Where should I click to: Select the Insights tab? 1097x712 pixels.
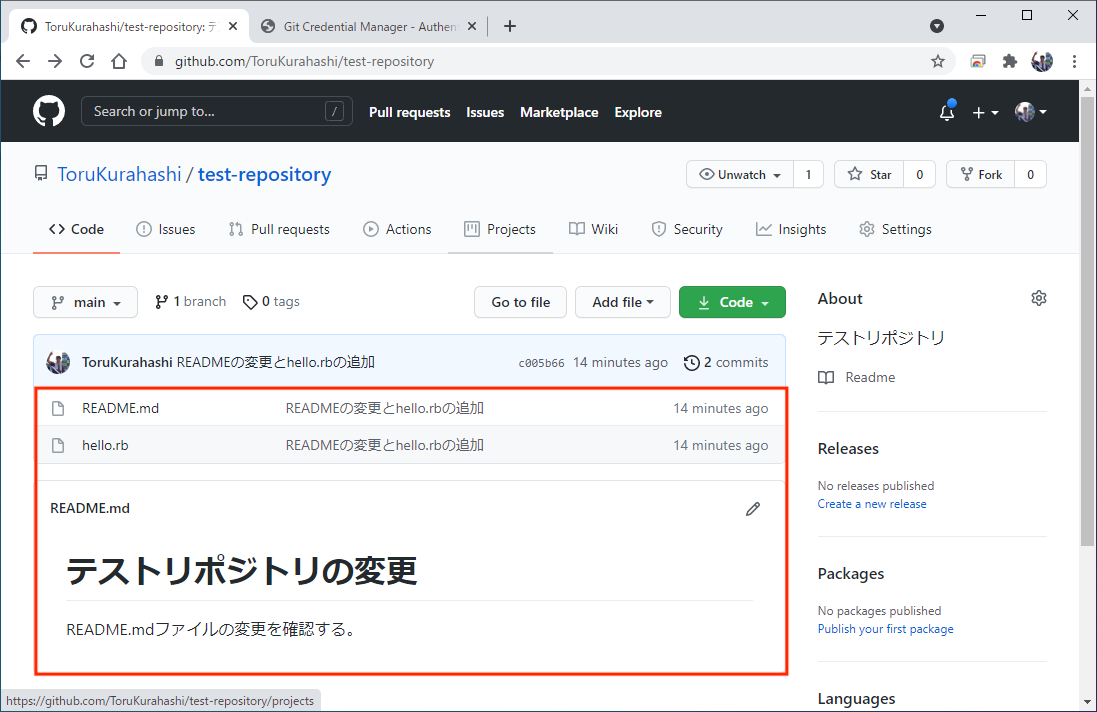[791, 229]
